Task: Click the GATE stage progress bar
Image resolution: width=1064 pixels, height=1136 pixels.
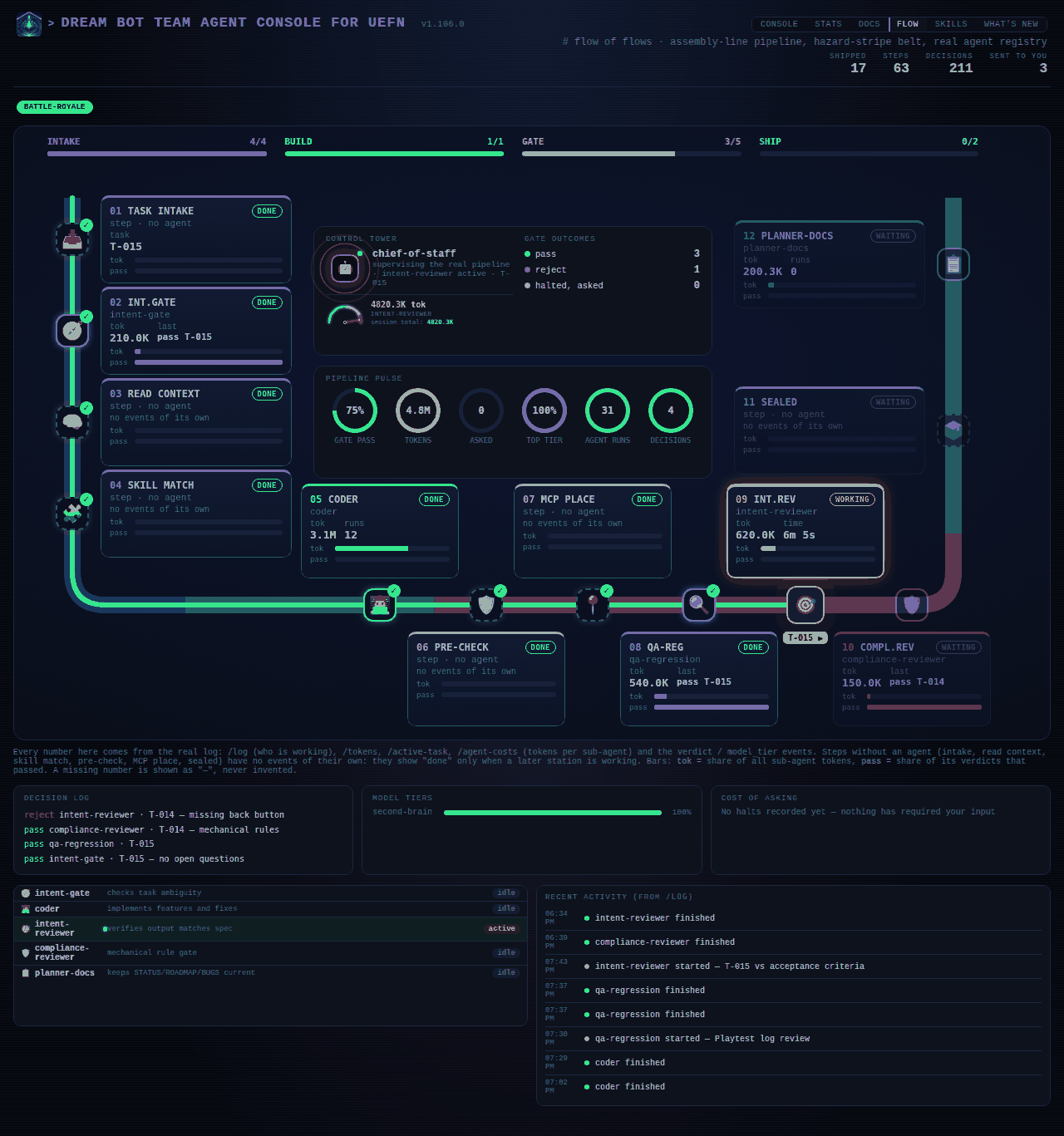Action: (x=631, y=154)
